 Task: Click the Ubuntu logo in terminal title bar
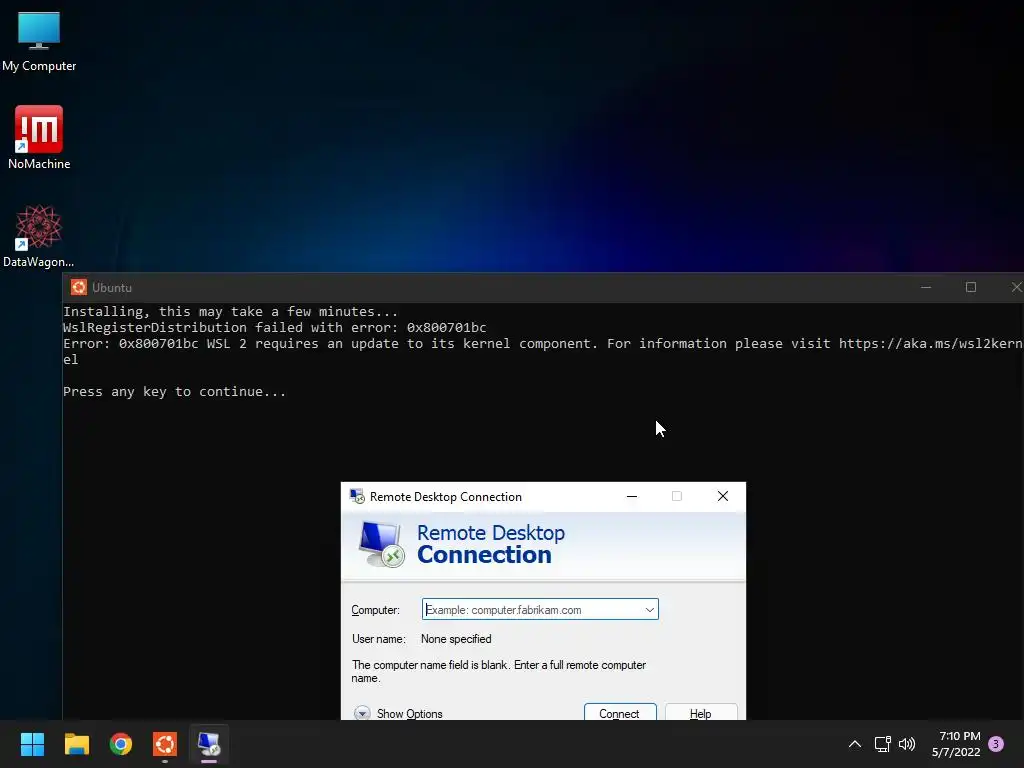pyautogui.click(x=79, y=287)
